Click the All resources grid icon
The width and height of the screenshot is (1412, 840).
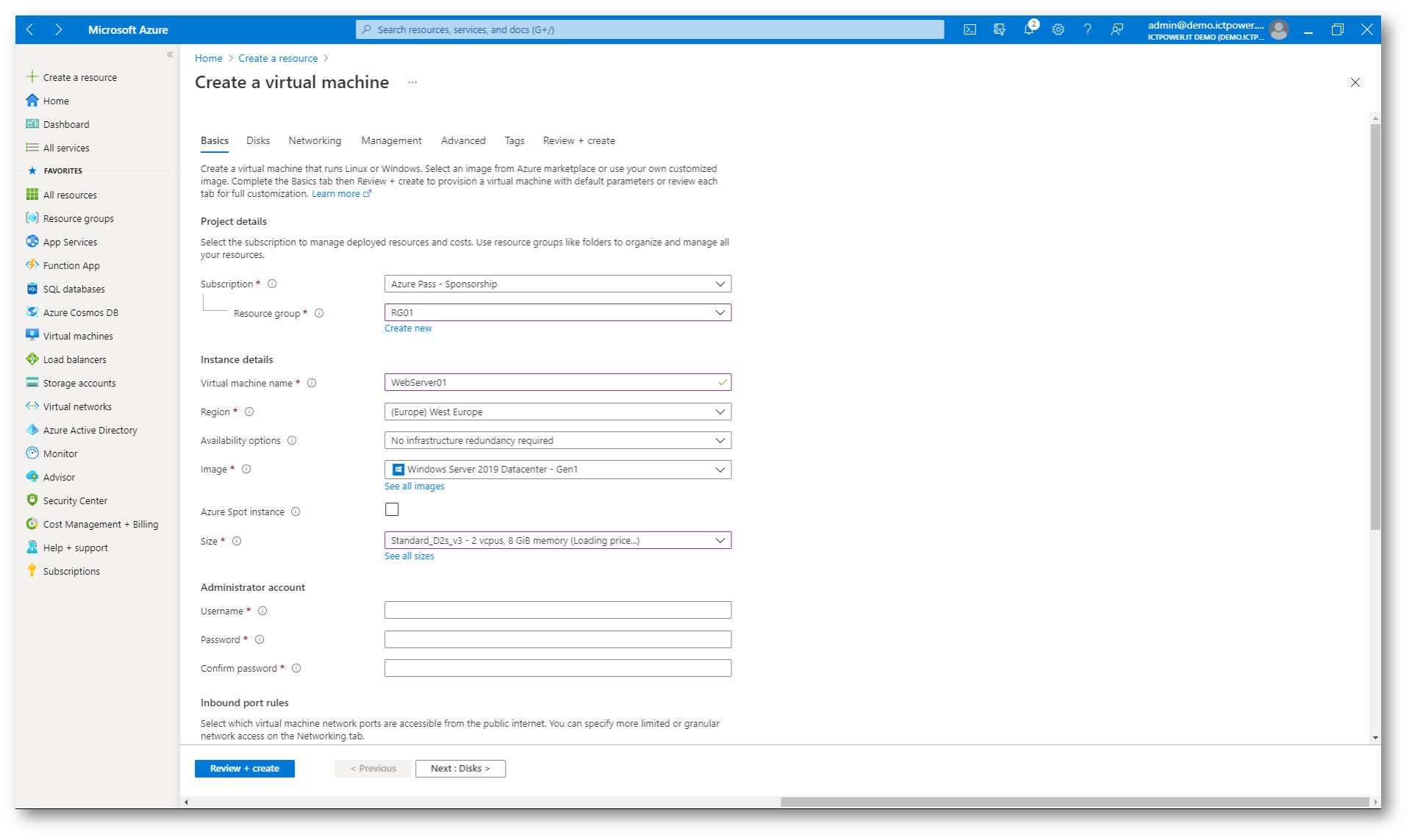[32, 194]
